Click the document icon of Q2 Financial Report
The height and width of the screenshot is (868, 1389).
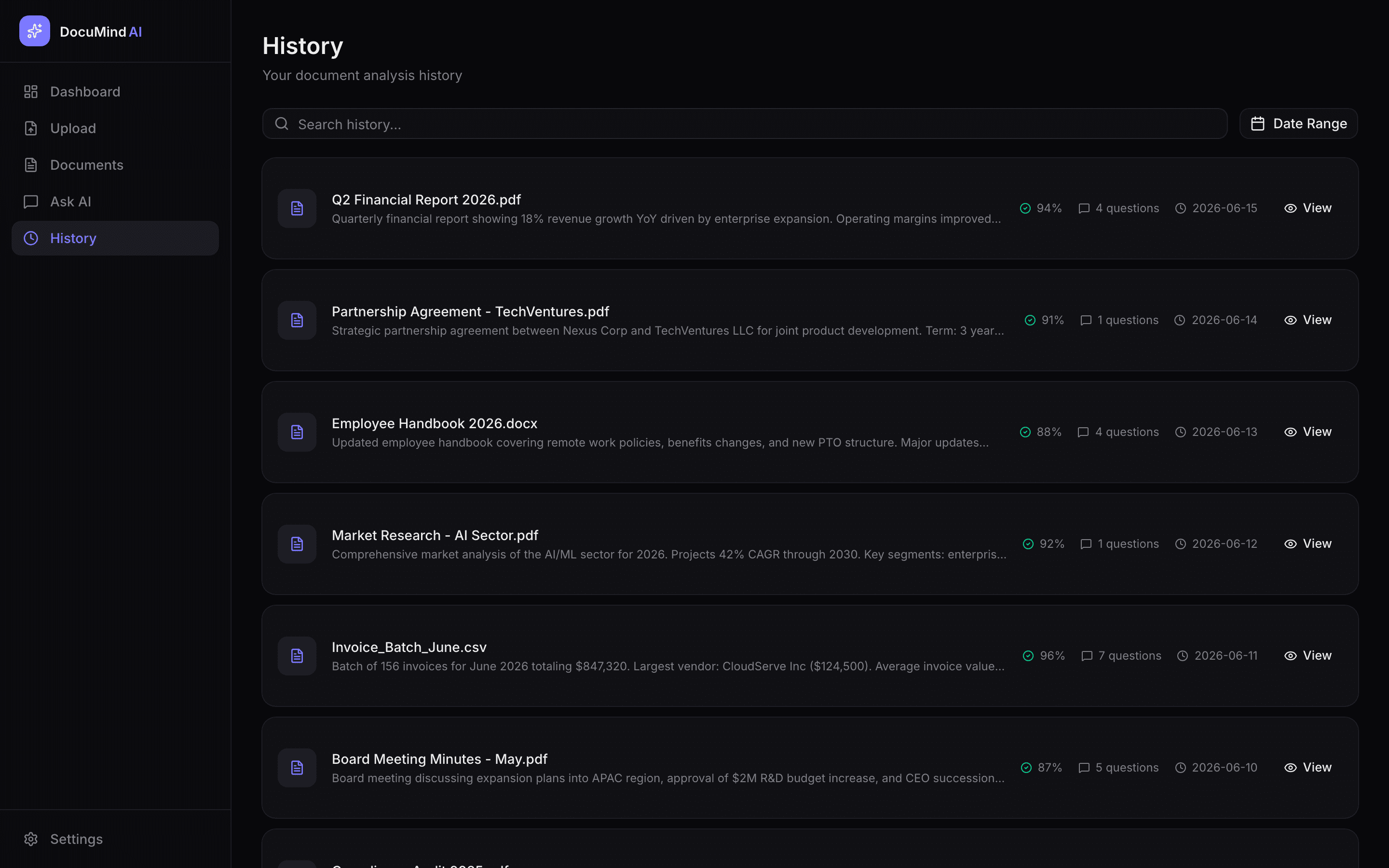coord(297,208)
